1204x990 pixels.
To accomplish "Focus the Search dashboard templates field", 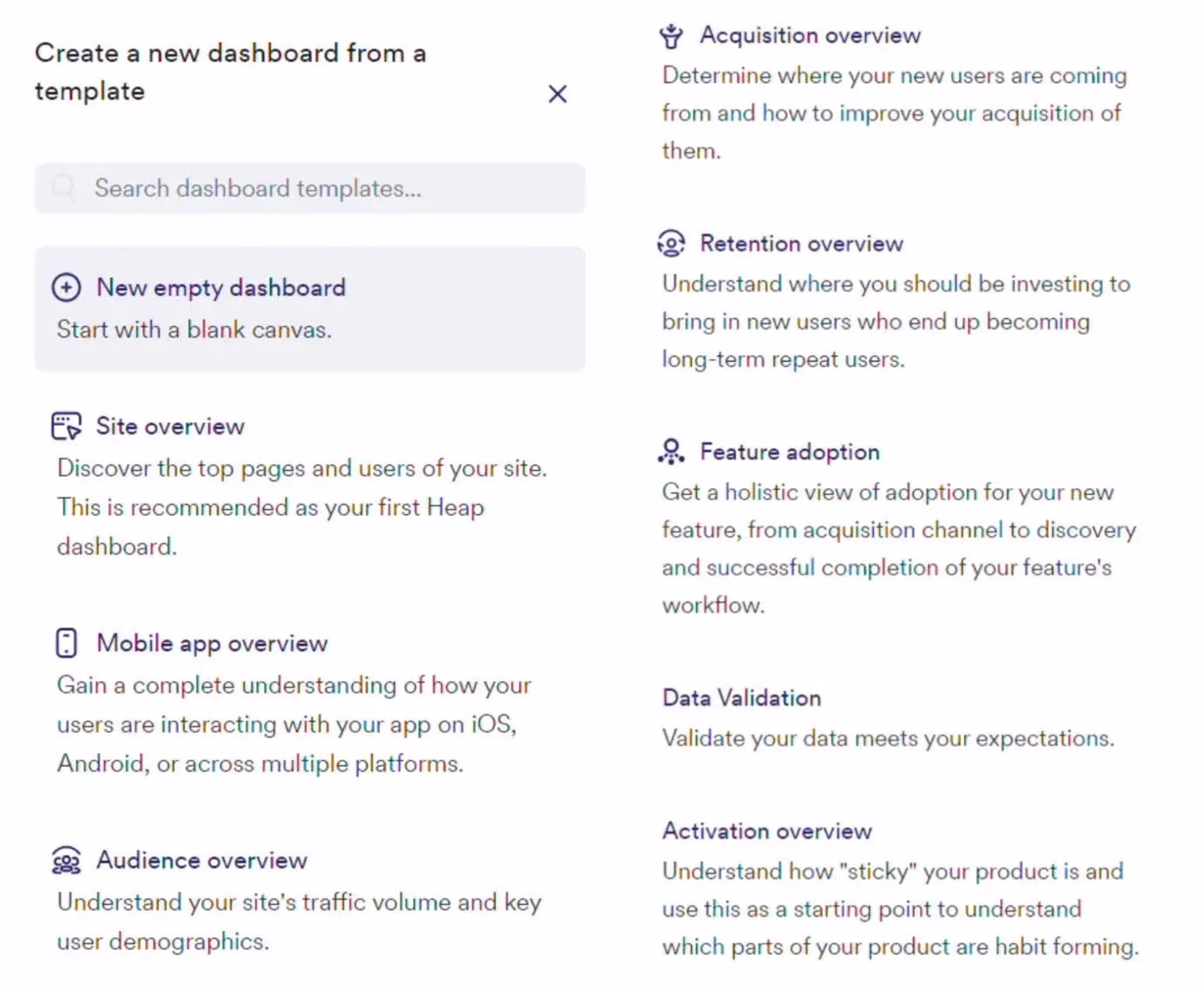I will click(x=310, y=188).
